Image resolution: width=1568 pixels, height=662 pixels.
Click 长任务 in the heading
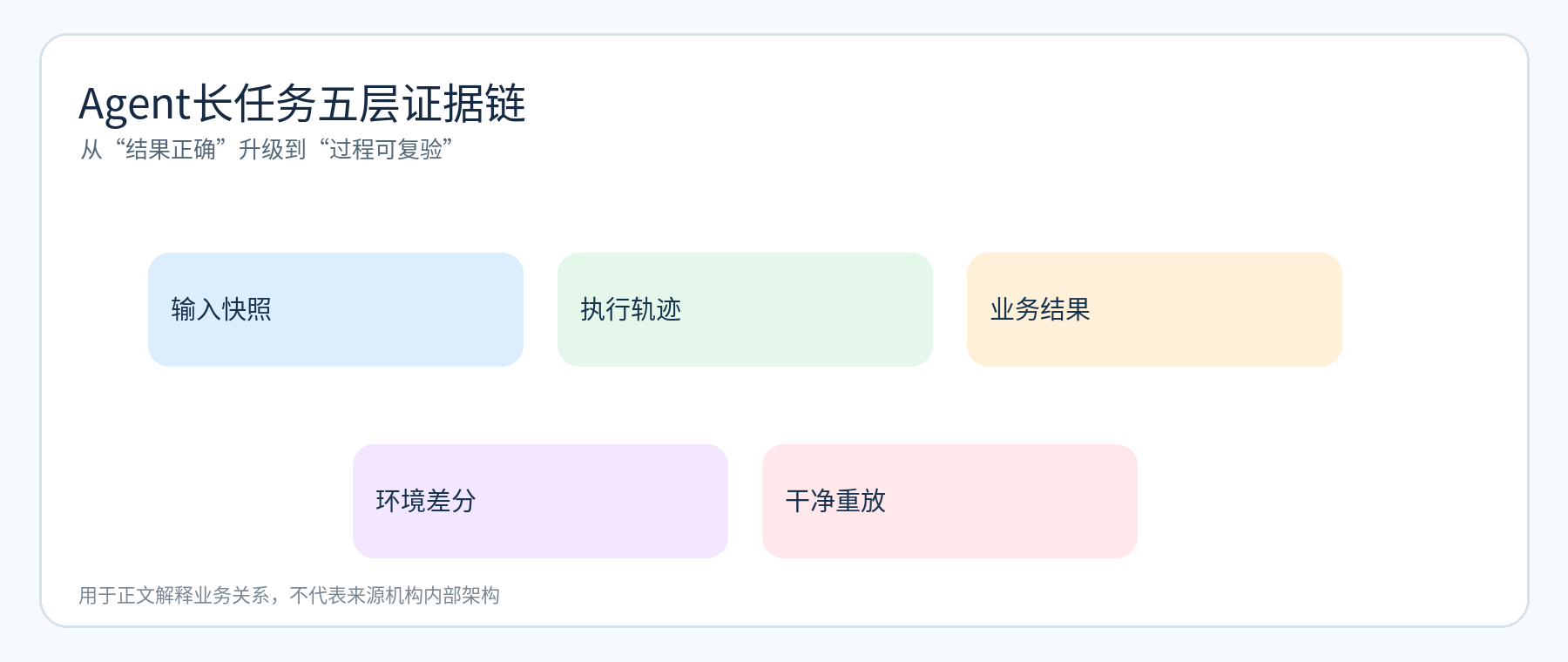point(253,104)
